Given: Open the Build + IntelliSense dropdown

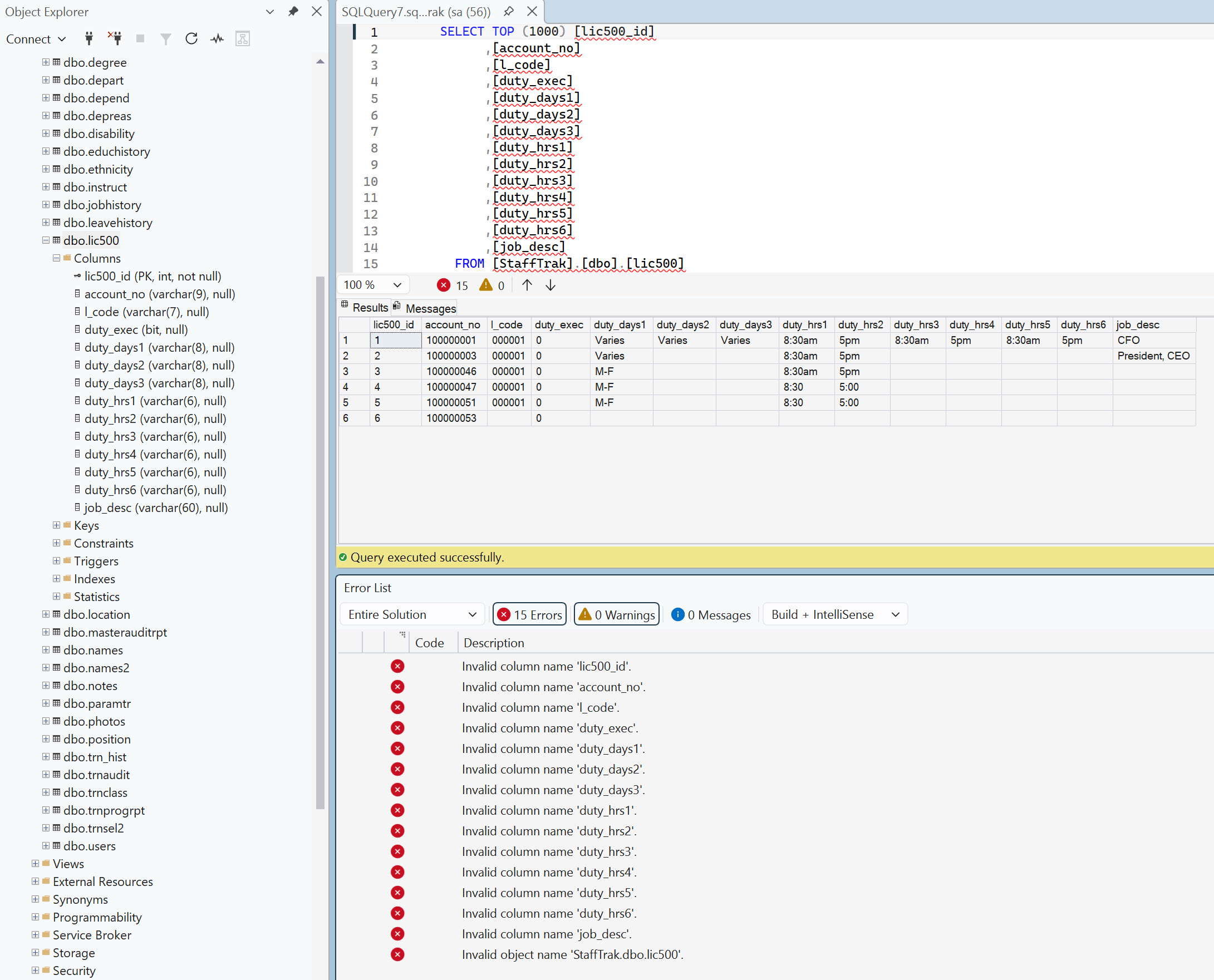Looking at the screenshot, I should click(835, 614).
